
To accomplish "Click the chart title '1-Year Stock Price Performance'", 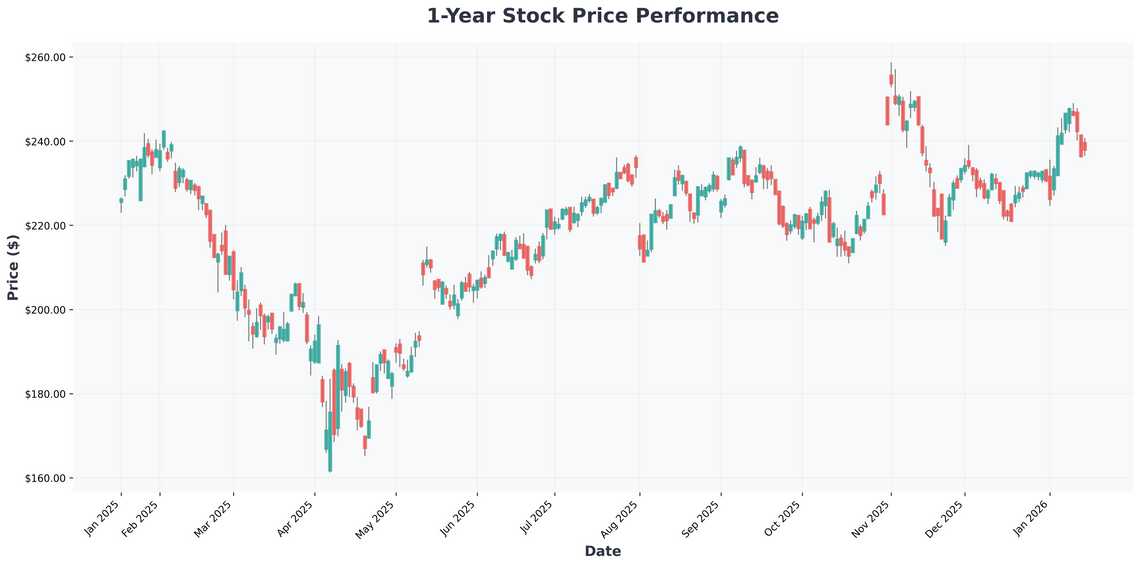I will pos(602,16).
